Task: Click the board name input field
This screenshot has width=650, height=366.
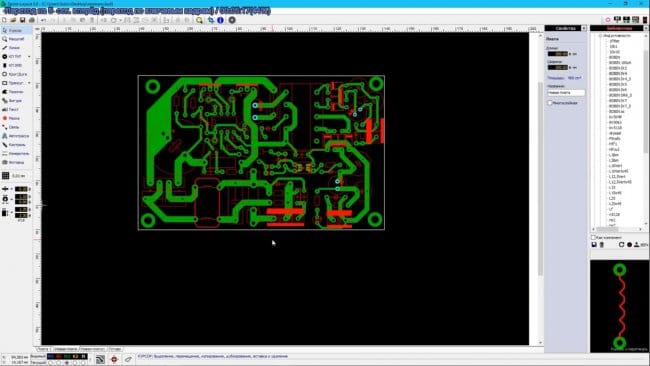Action: tap(566, 93)
